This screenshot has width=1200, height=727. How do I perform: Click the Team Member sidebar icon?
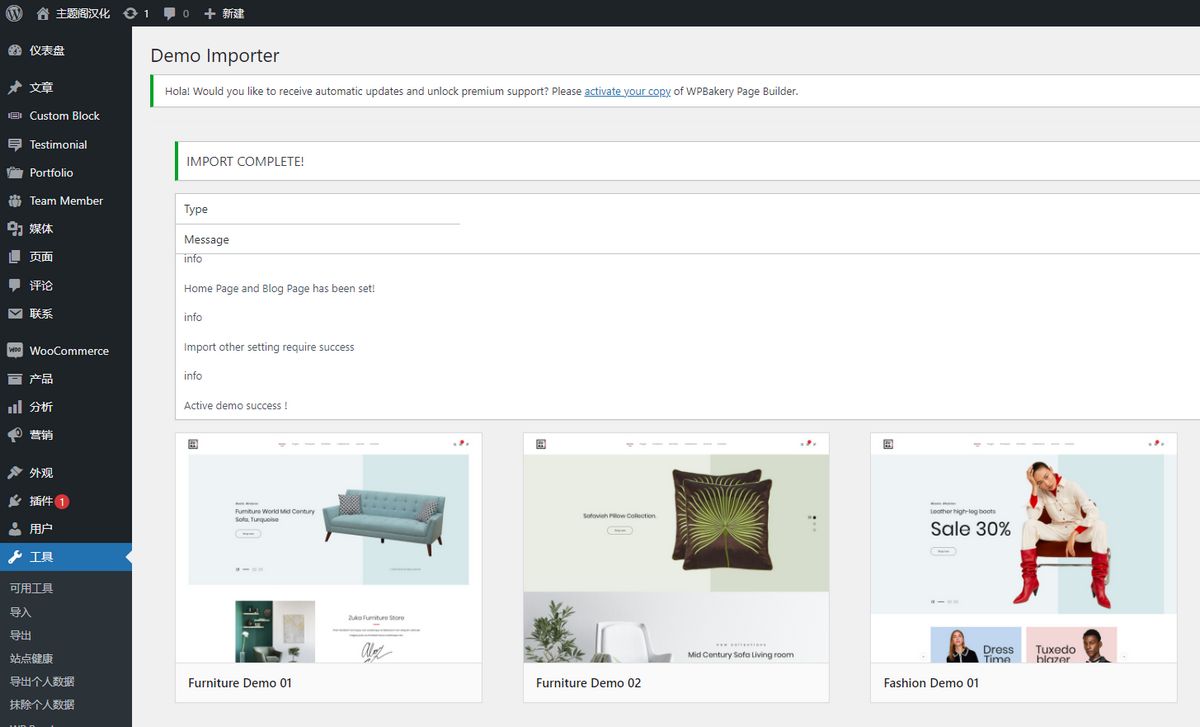point(15,201)
